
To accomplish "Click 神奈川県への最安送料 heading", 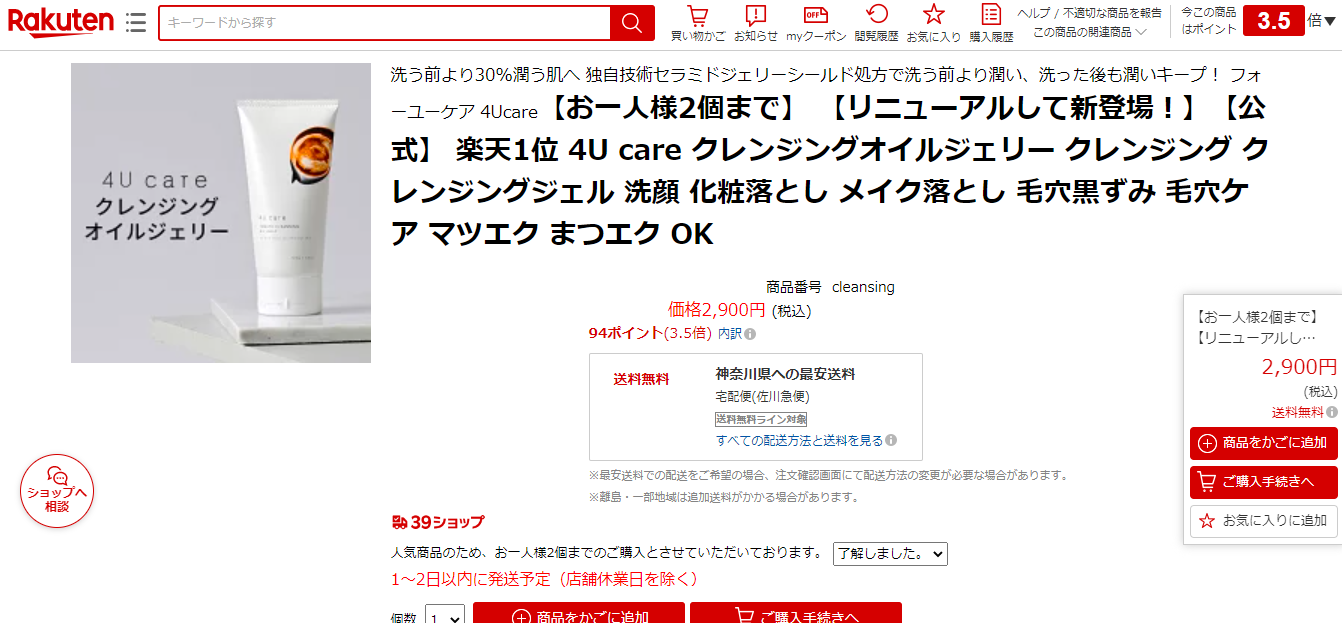I will 785,374.
